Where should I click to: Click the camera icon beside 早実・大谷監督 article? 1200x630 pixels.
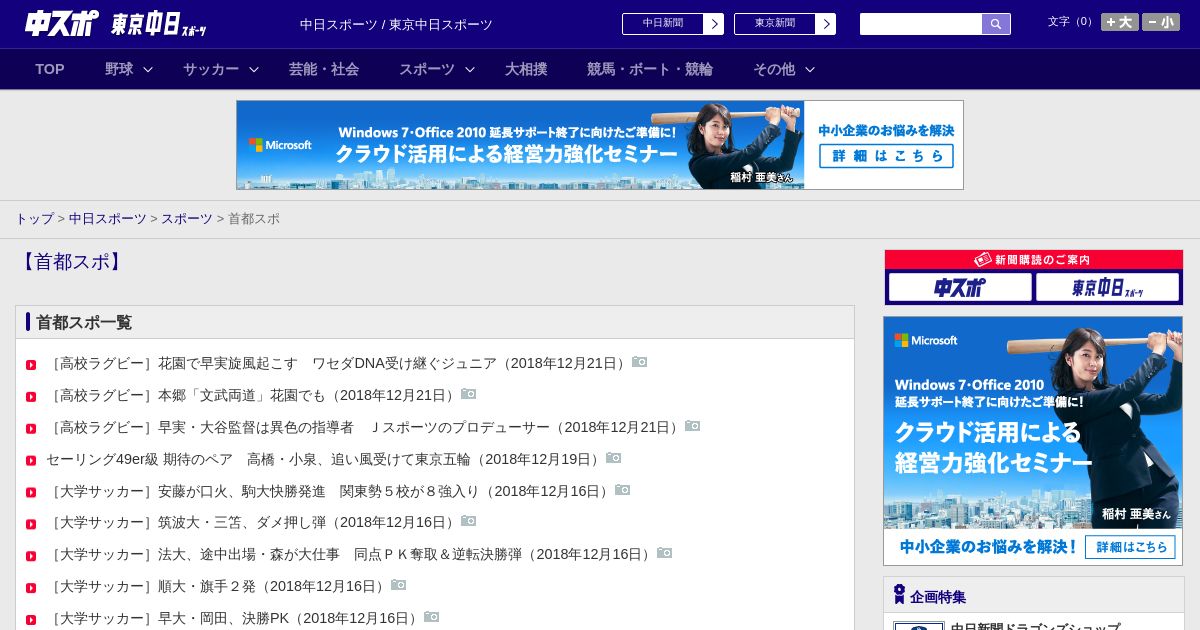693,426
